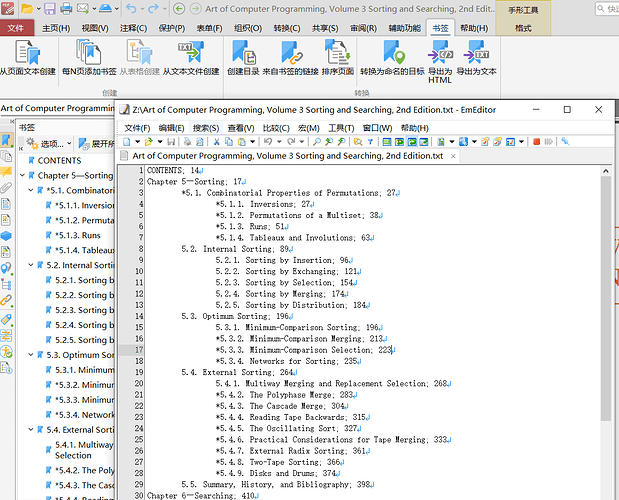Click 每N页添加书签 in the ribbon
Screen dimensions: 619x500
[89, 58]
